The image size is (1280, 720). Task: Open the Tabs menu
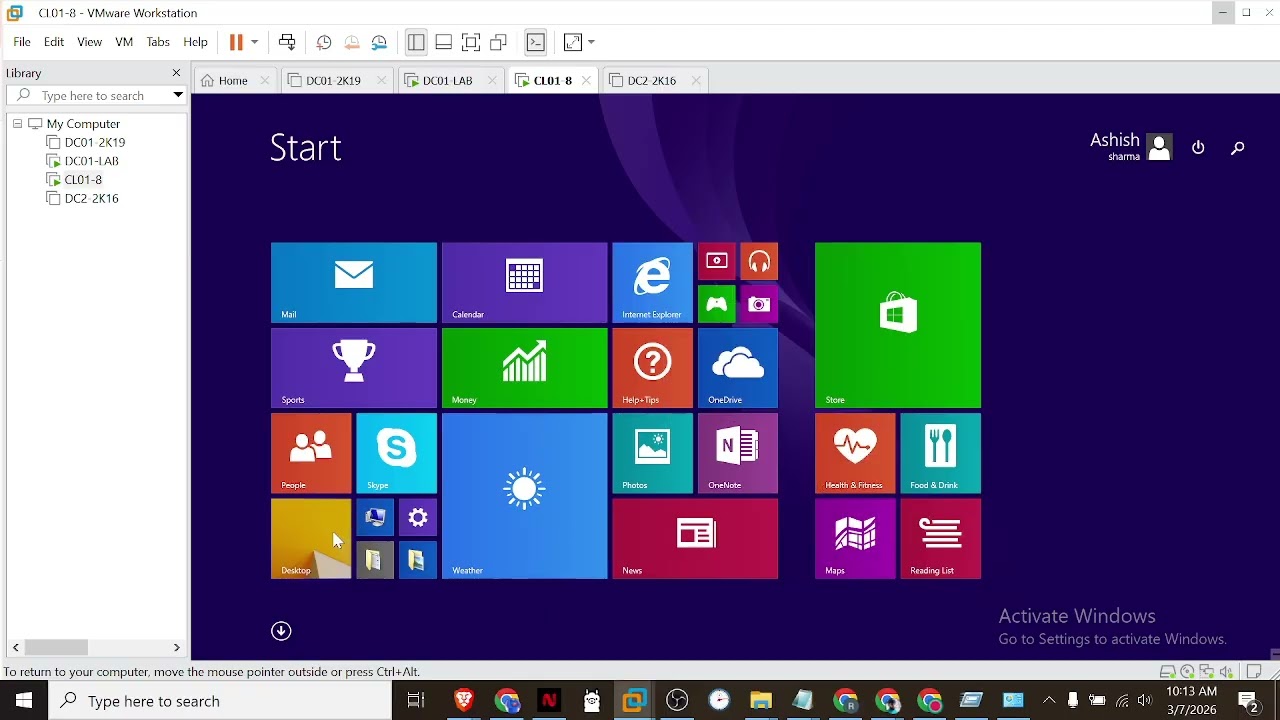(158, 43)
